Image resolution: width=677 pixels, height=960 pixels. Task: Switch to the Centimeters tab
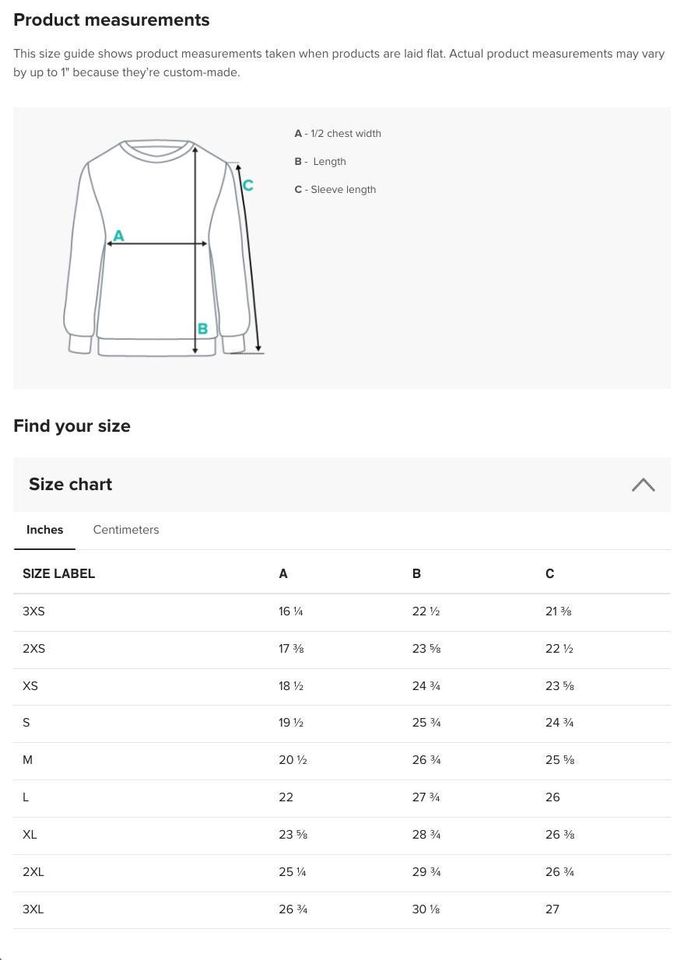[126, 530]
